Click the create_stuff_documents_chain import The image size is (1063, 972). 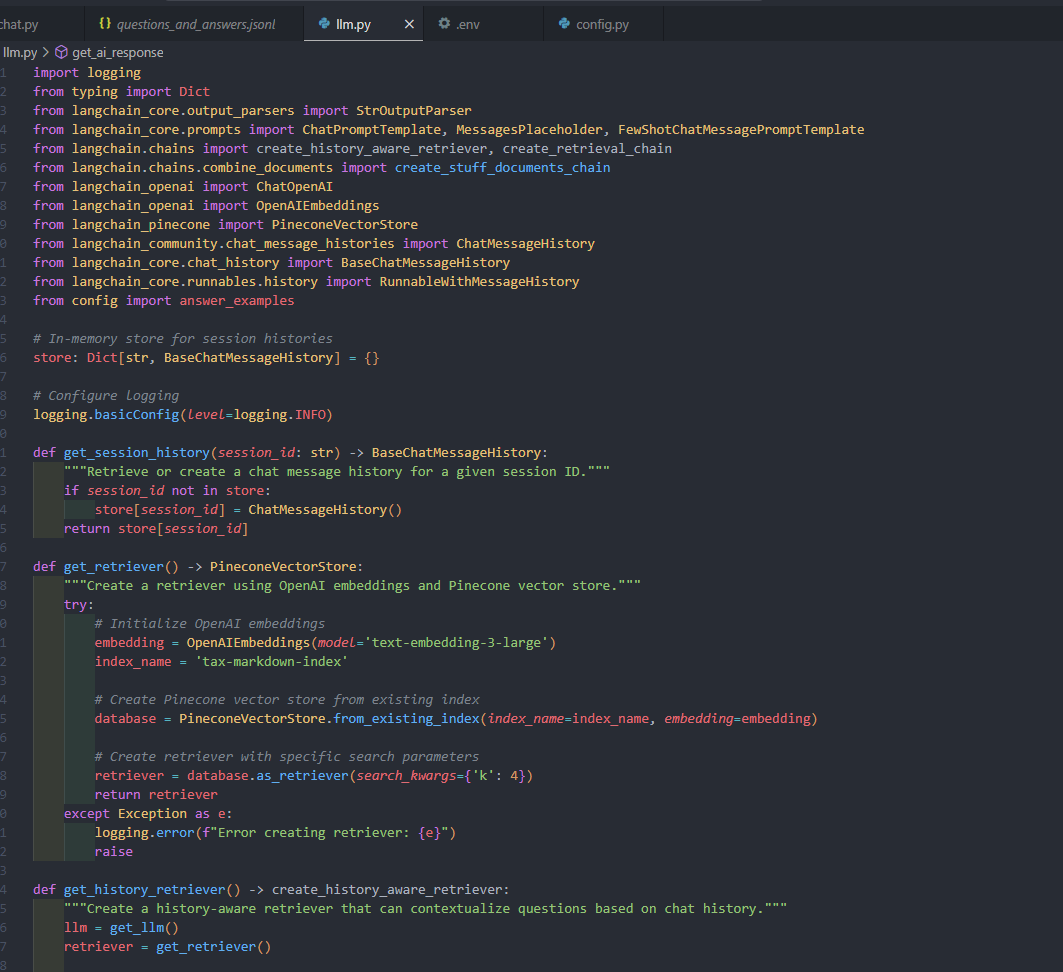[502, 167]
